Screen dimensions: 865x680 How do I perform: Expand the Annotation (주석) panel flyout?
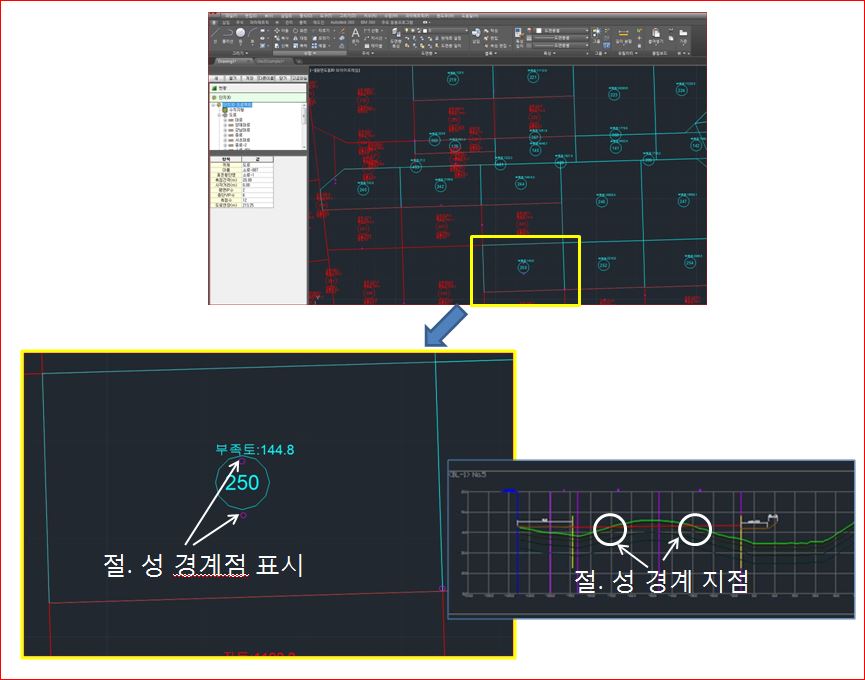click(366, 53)
